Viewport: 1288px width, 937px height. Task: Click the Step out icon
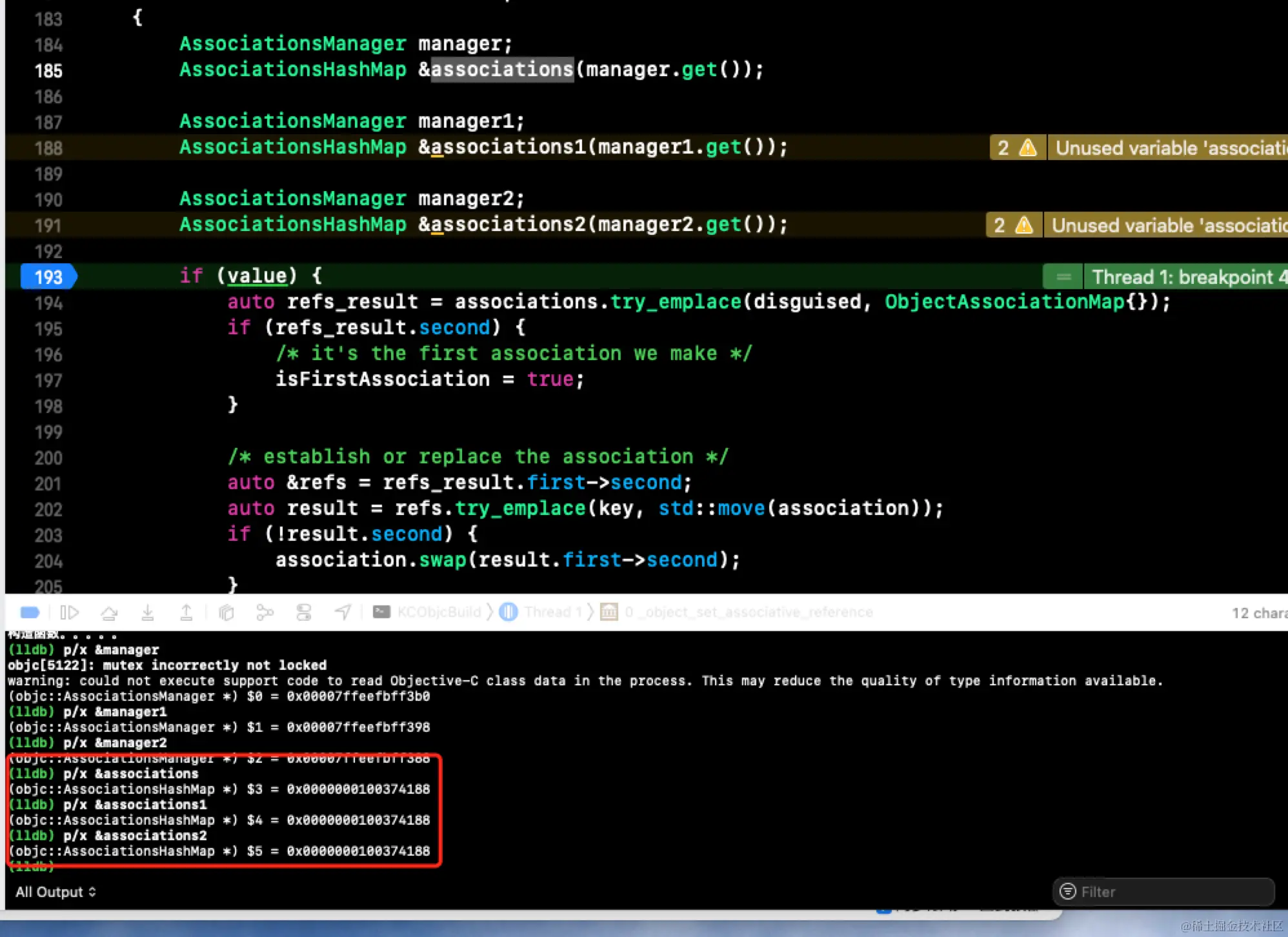tap(186, 612)
